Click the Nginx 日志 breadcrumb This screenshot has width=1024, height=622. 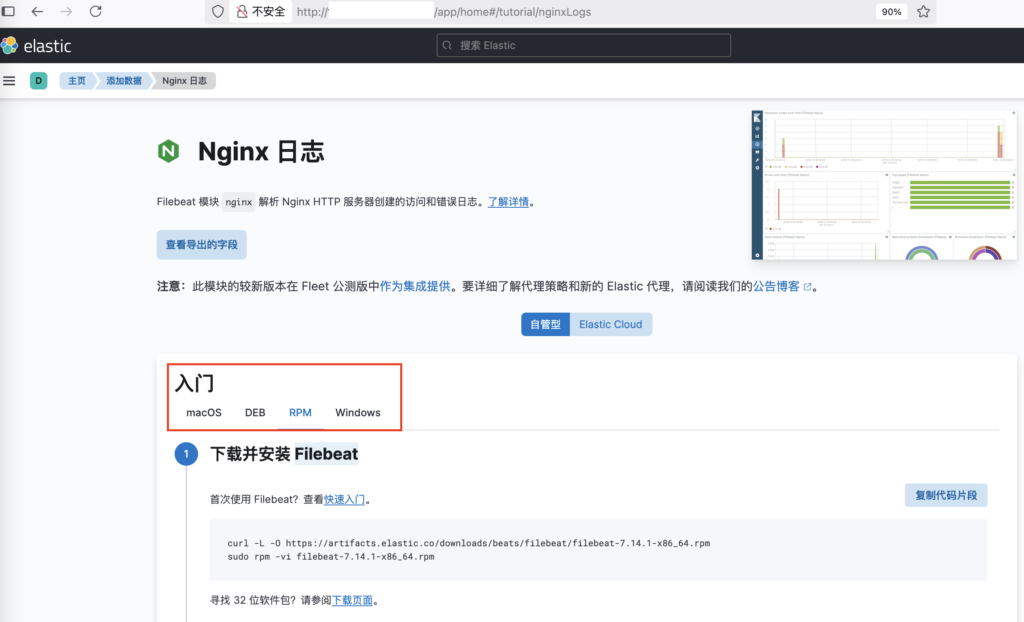tap(184, 81)
